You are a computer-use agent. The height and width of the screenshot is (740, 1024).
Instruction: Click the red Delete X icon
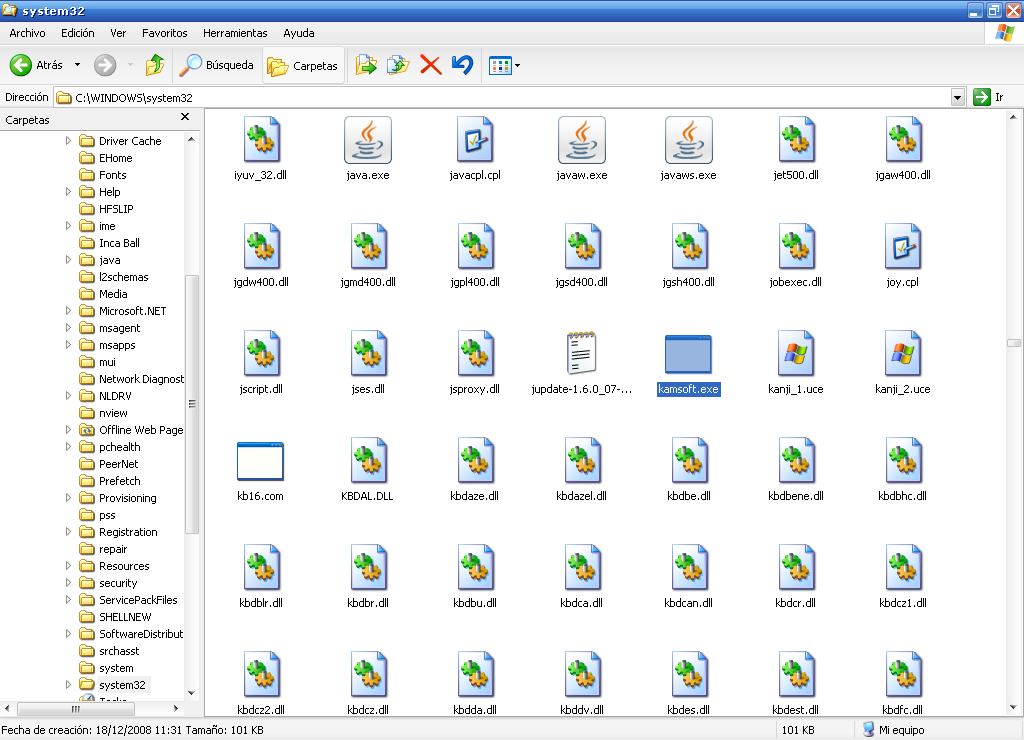coord(431,65)
